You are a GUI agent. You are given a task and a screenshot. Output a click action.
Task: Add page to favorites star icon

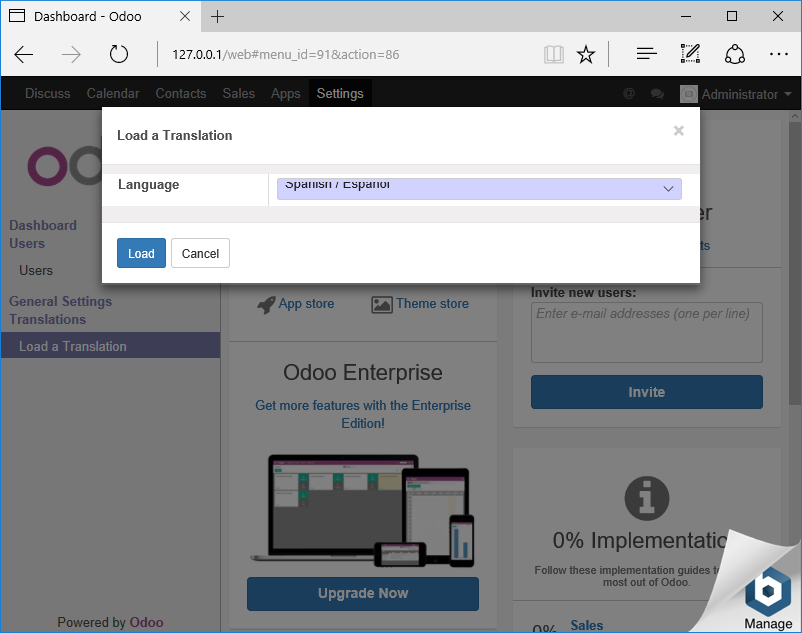click(586, 54)
